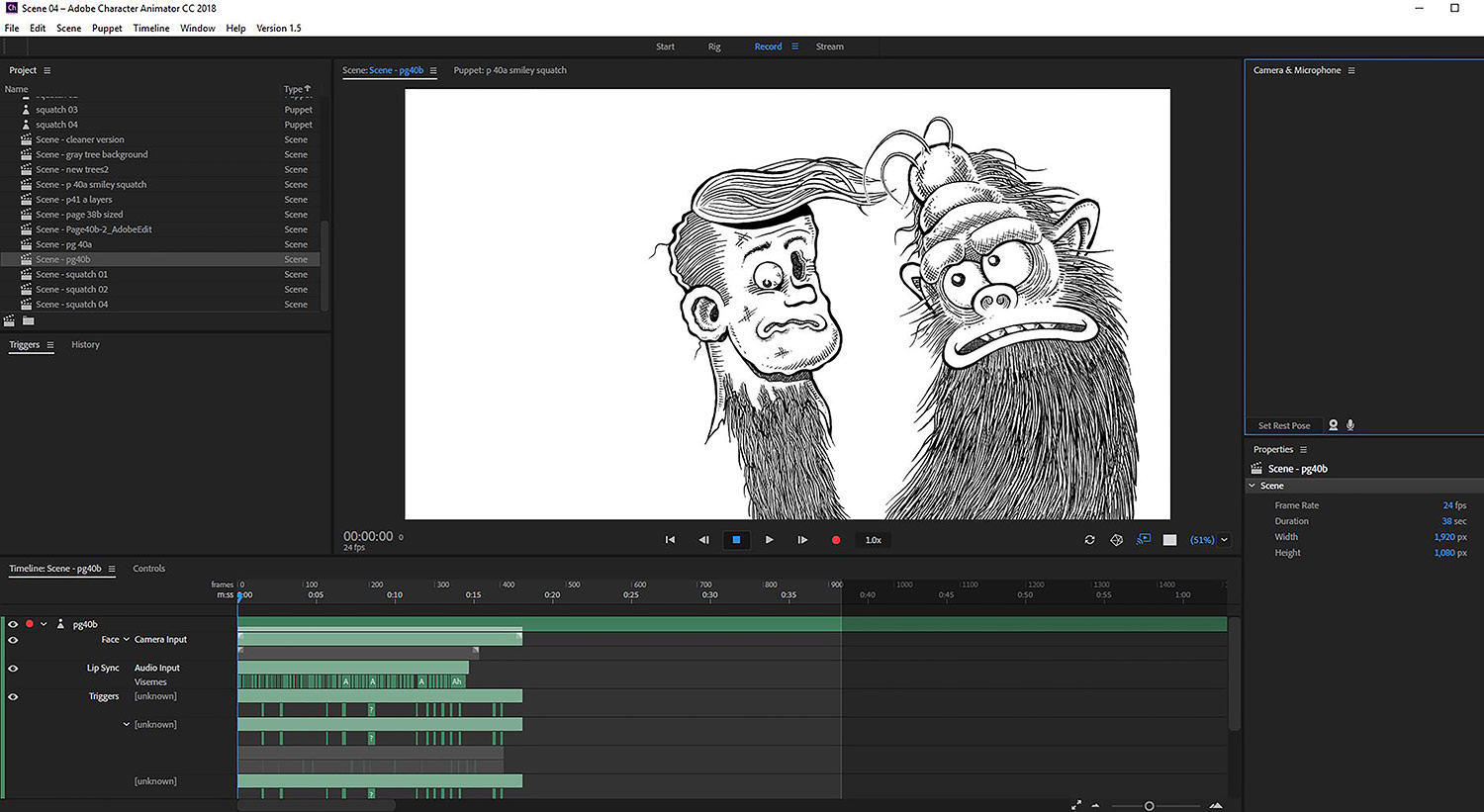Step forward one frame
1484x812 pixels.
pos(802,540)
